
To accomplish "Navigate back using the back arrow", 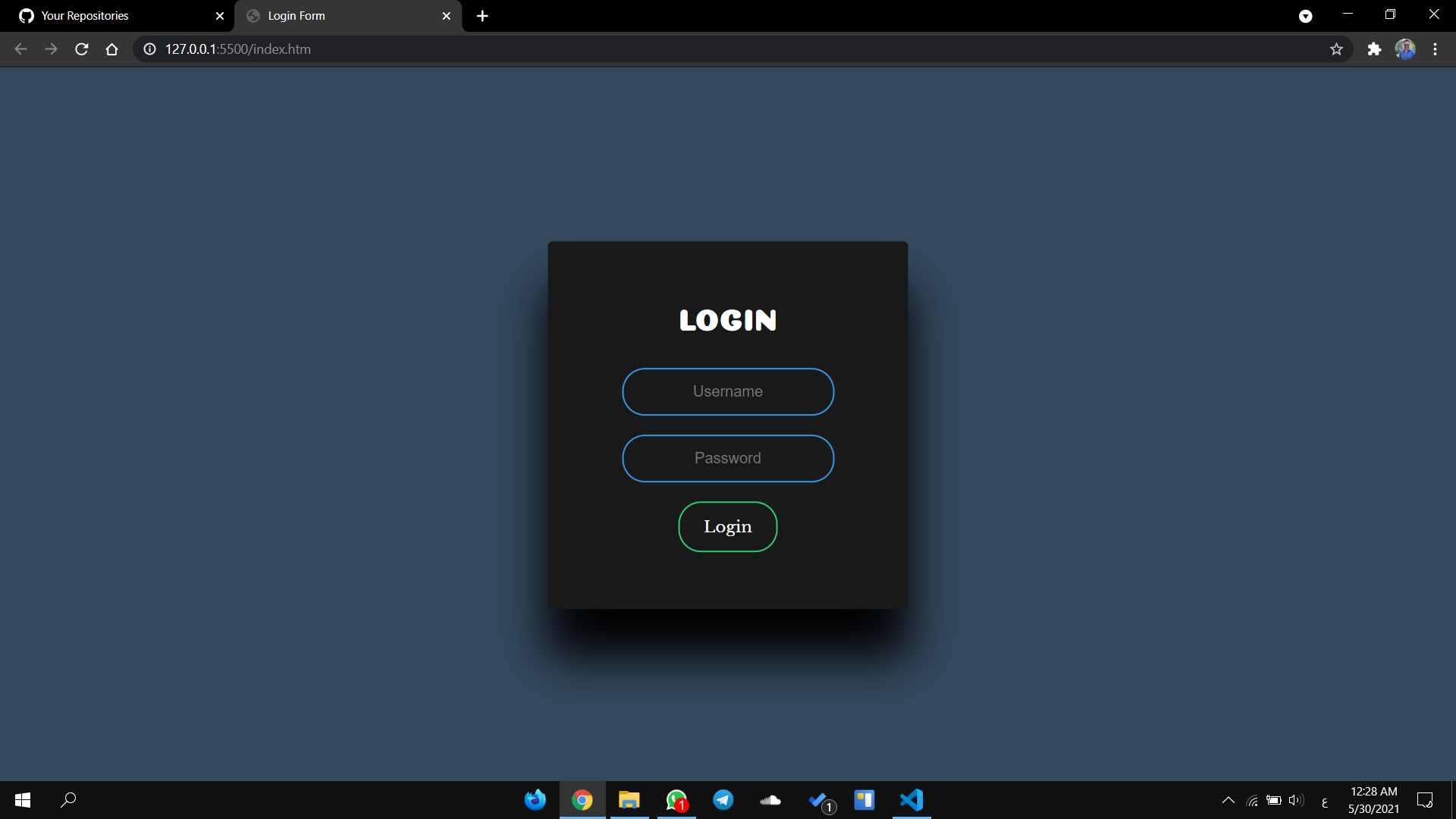I will [20, 49].
